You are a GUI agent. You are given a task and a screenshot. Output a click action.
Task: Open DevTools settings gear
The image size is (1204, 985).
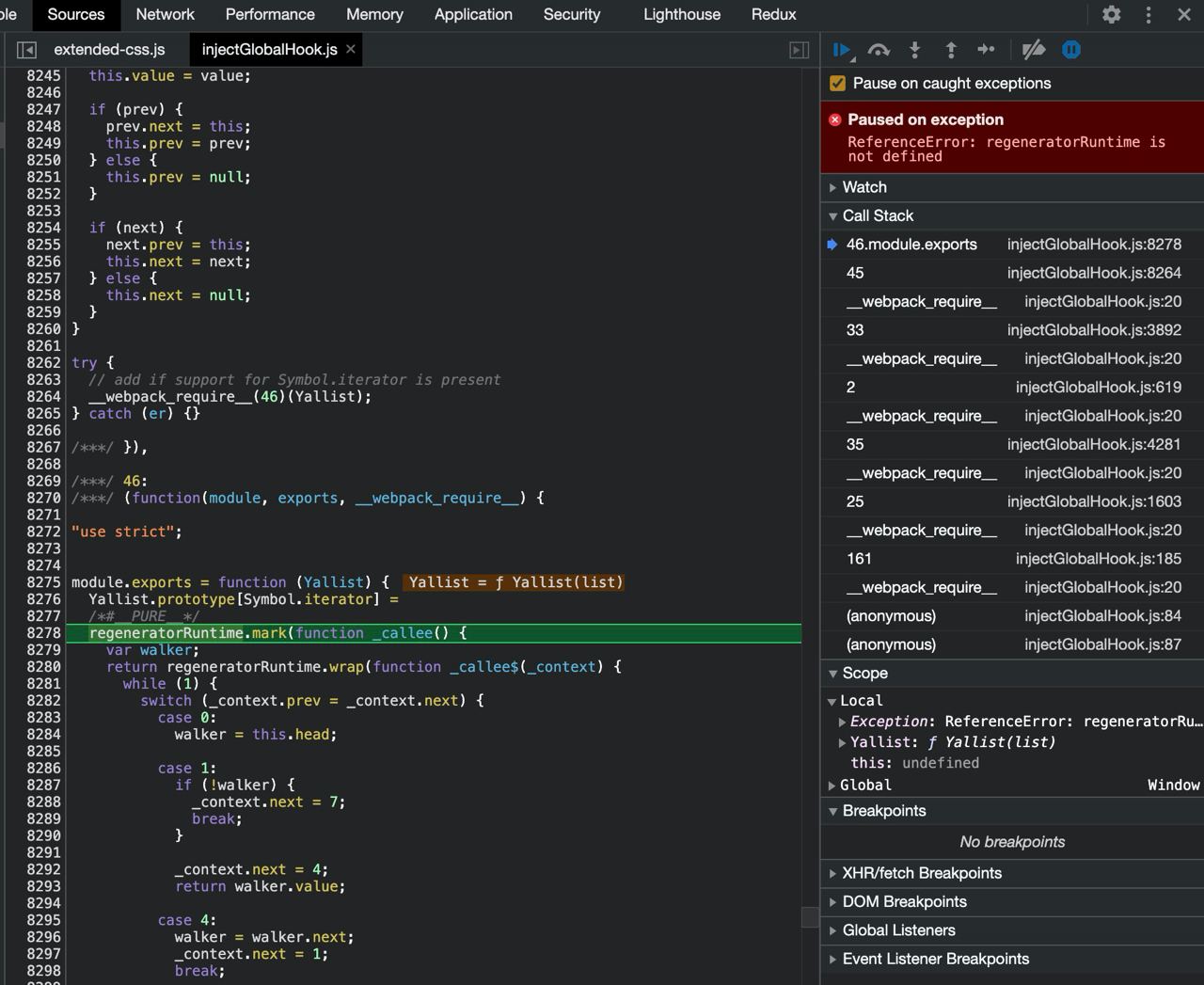pos(1111,14)
